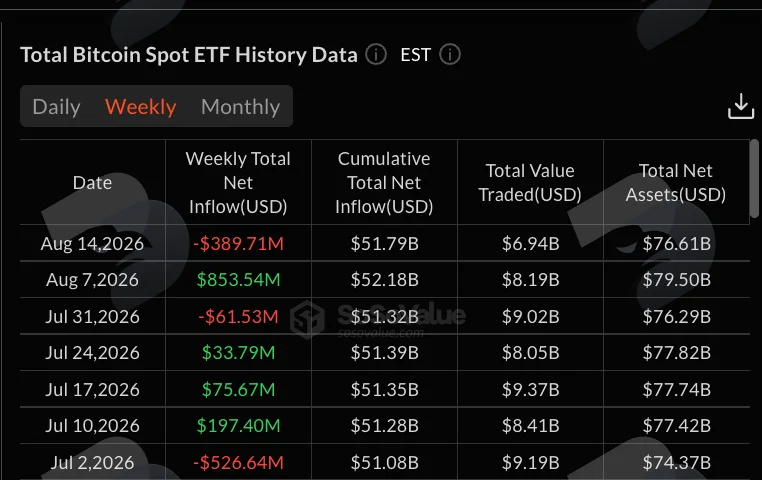Screen dimensions: 762x480
Task: Click the $853.54M inflow cell
Action: (x=238, y=280)
